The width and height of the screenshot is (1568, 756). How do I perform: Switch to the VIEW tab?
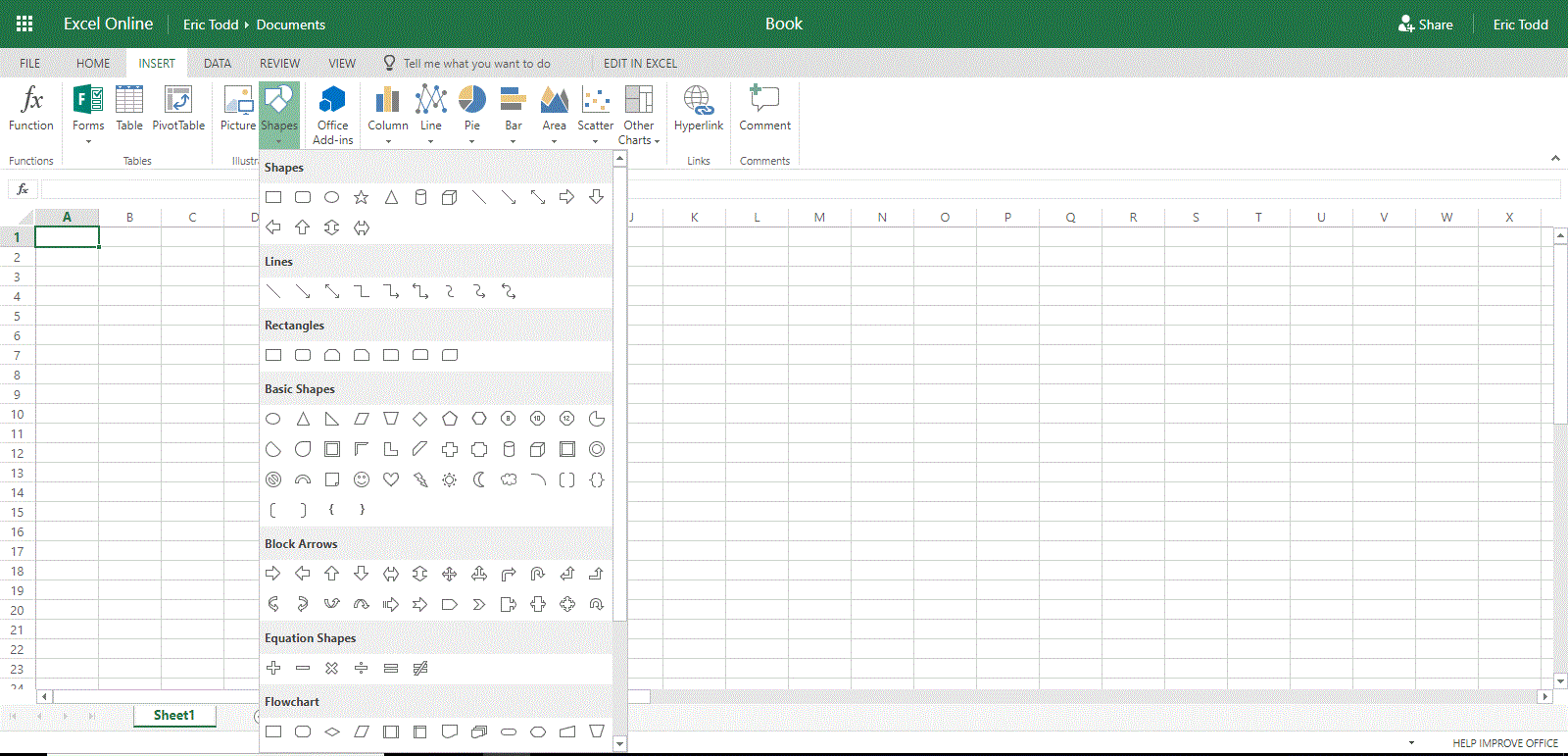342,63
